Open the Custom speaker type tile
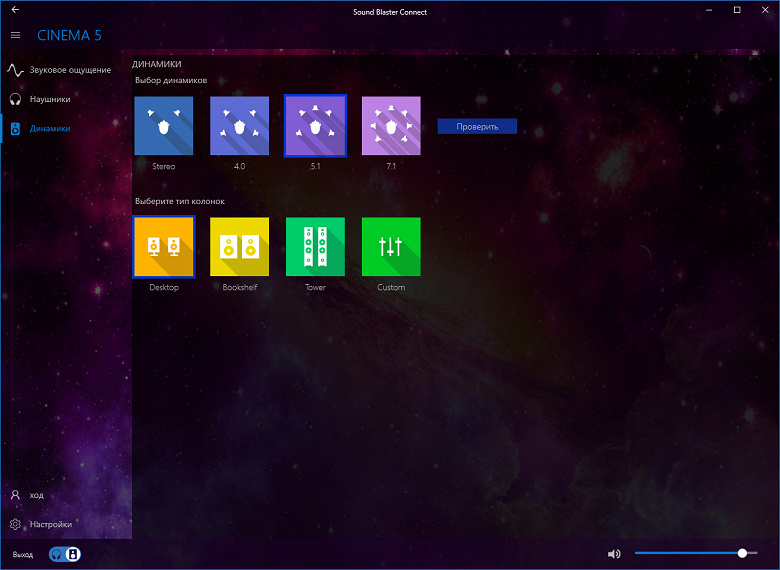 (x=391, y=247)
